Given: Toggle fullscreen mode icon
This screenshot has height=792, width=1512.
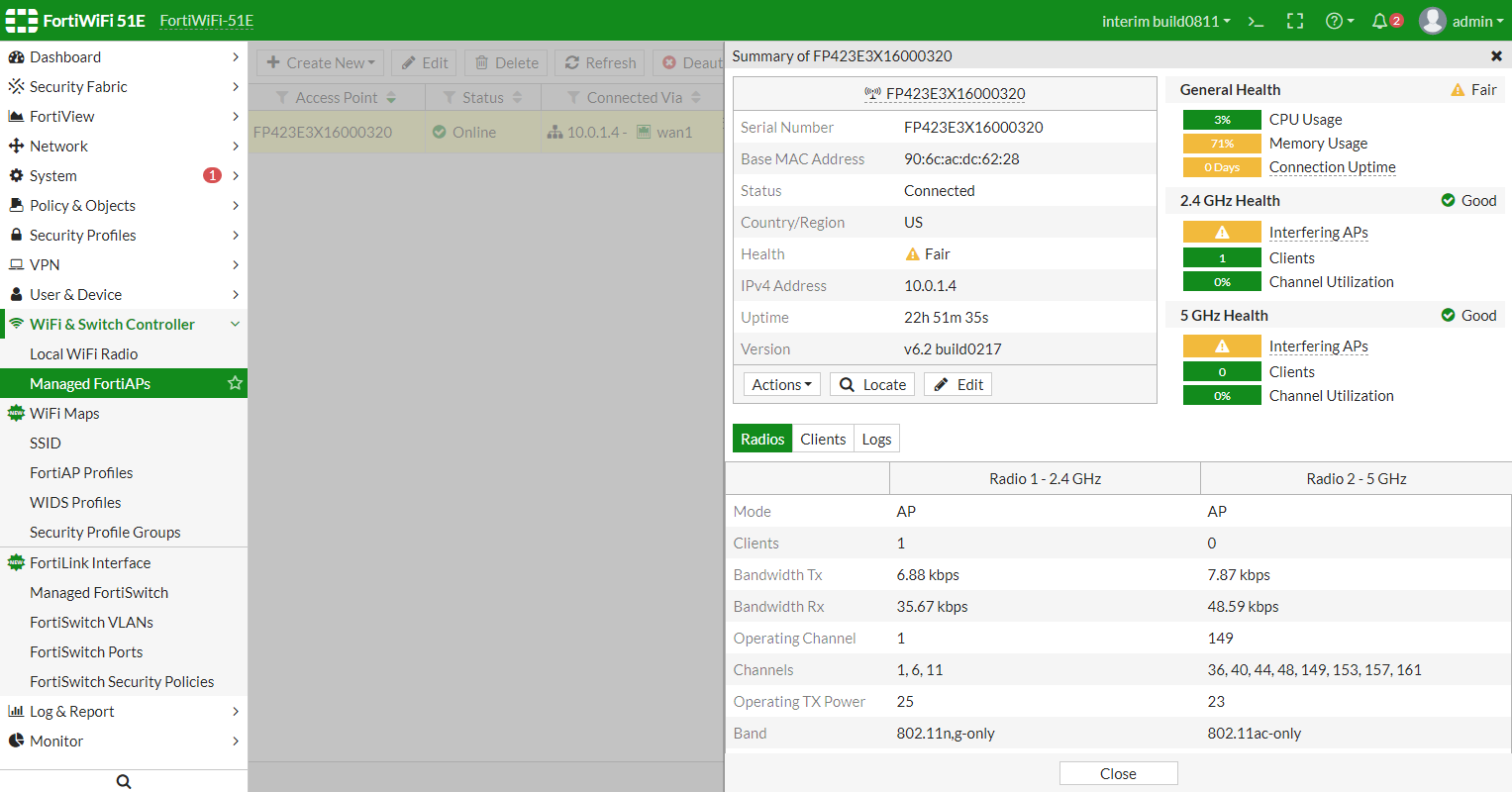Looking at the screenshot, I should [1295, 21].
